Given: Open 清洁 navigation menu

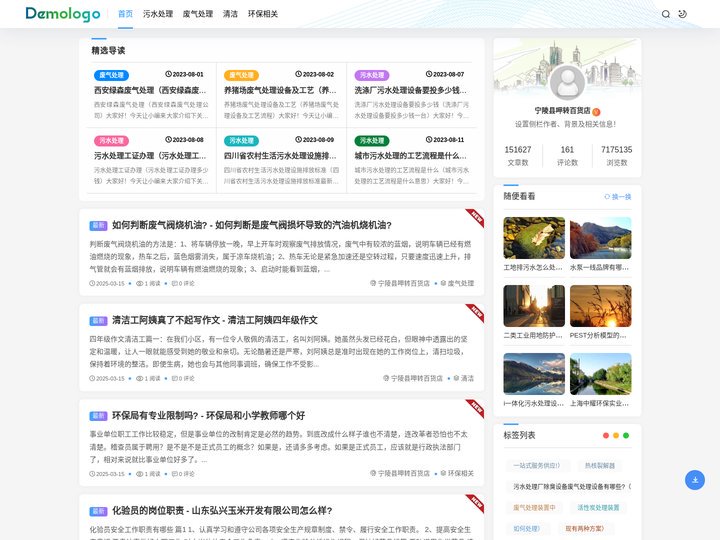Looking at the screenshot, I should [x=231, y=14].
